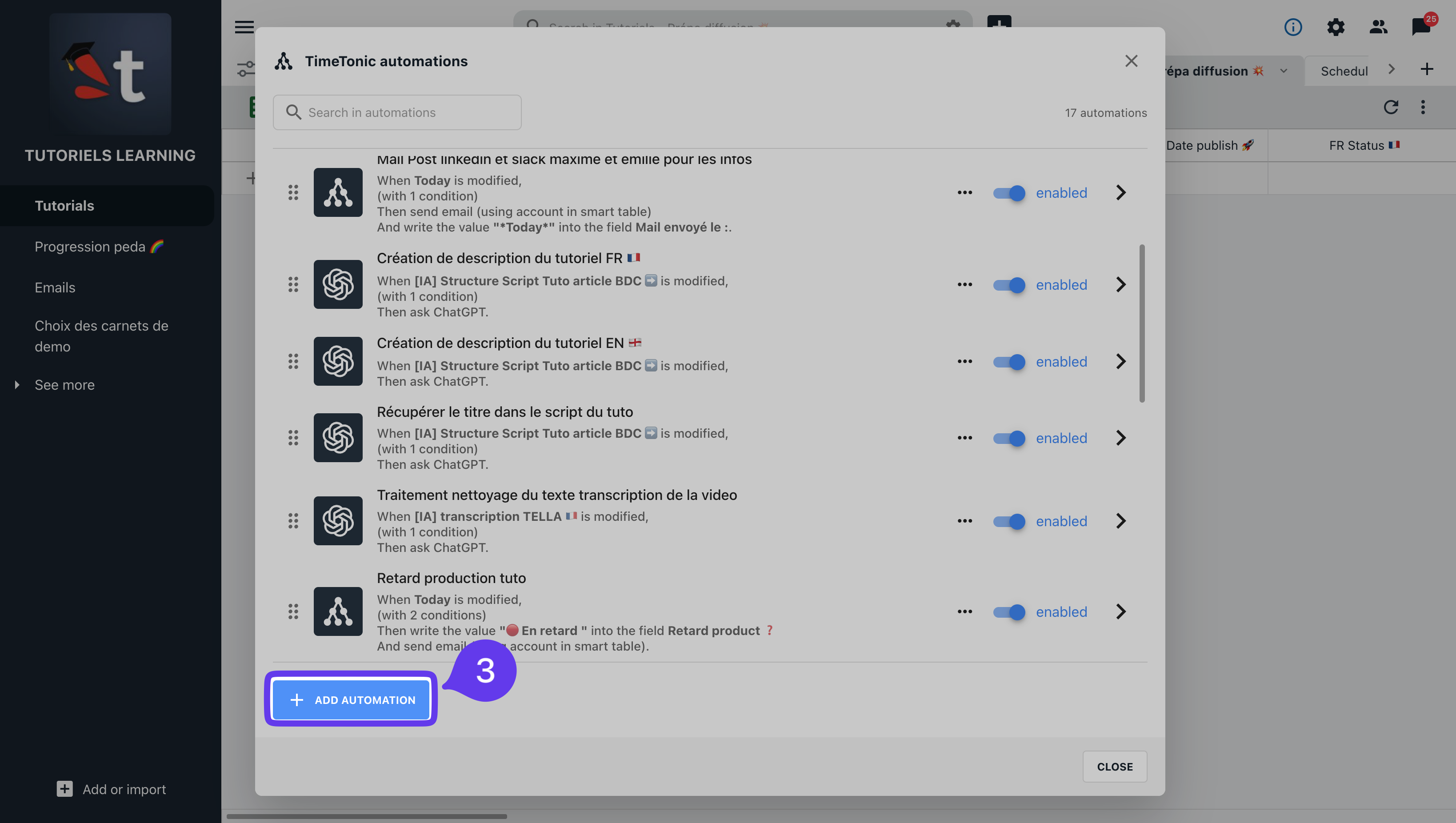
Task: Open dropdown arrow on Prépa diffusion tab
Action: [x=1284, y=71]
